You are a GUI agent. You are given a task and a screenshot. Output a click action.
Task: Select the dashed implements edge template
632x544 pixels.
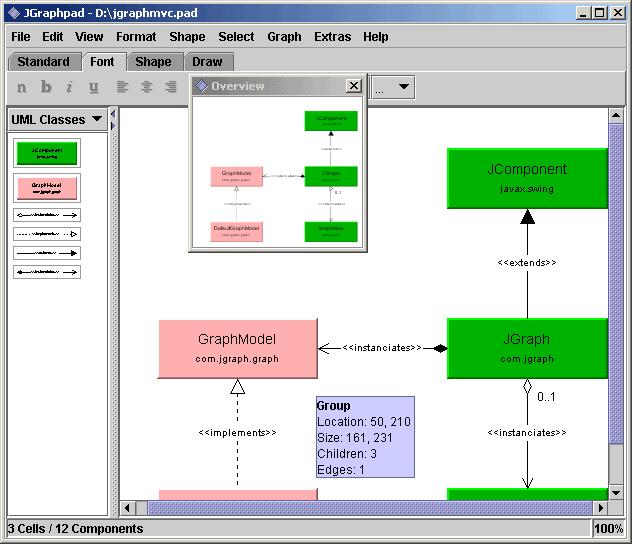coord(47,234)
